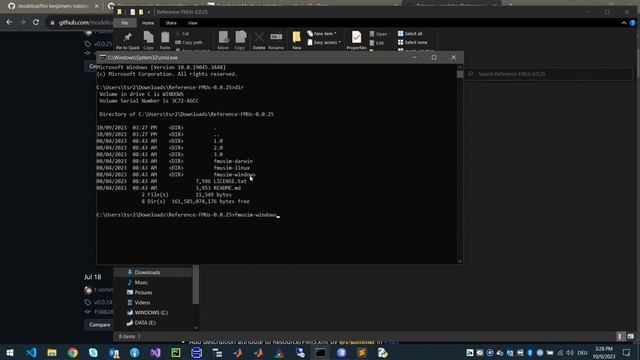Click Select none in Explorer ribbon
The height and width of the screenshot is (360, 640).
(x=413, y=42)
